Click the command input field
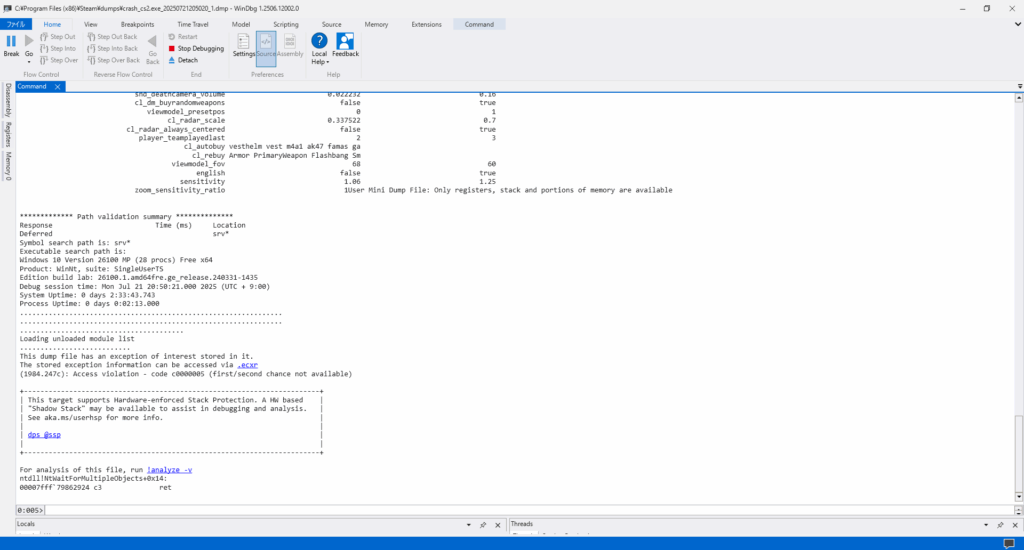This screenshot has width=1024, height=550. 529,510
